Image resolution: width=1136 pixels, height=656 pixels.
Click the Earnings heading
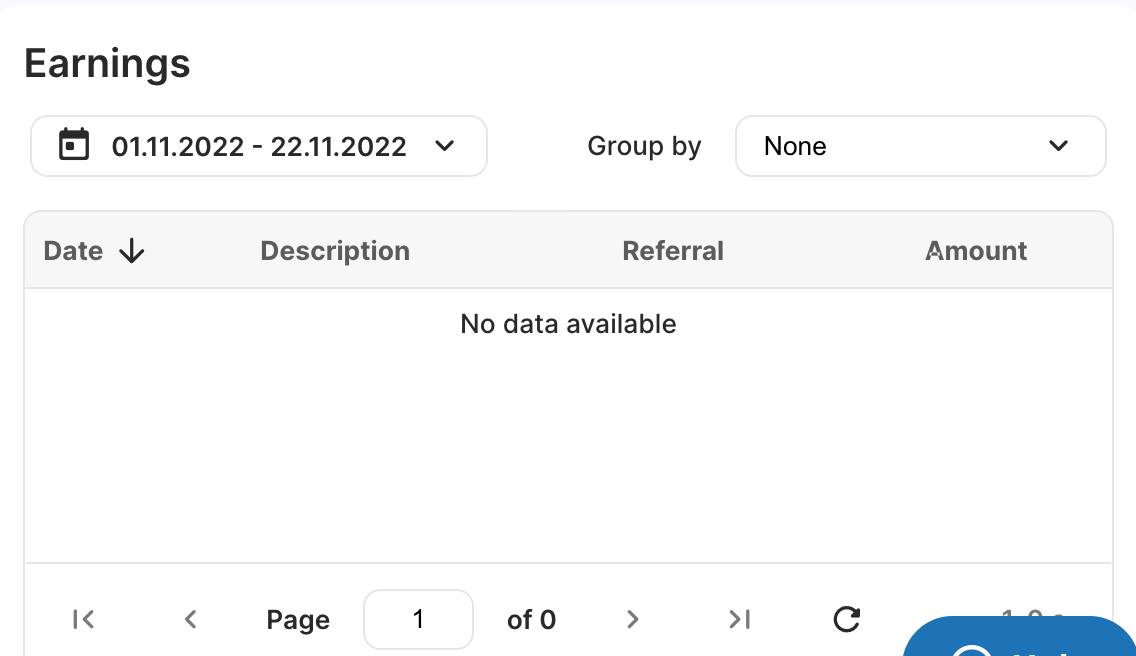[107, 64]
